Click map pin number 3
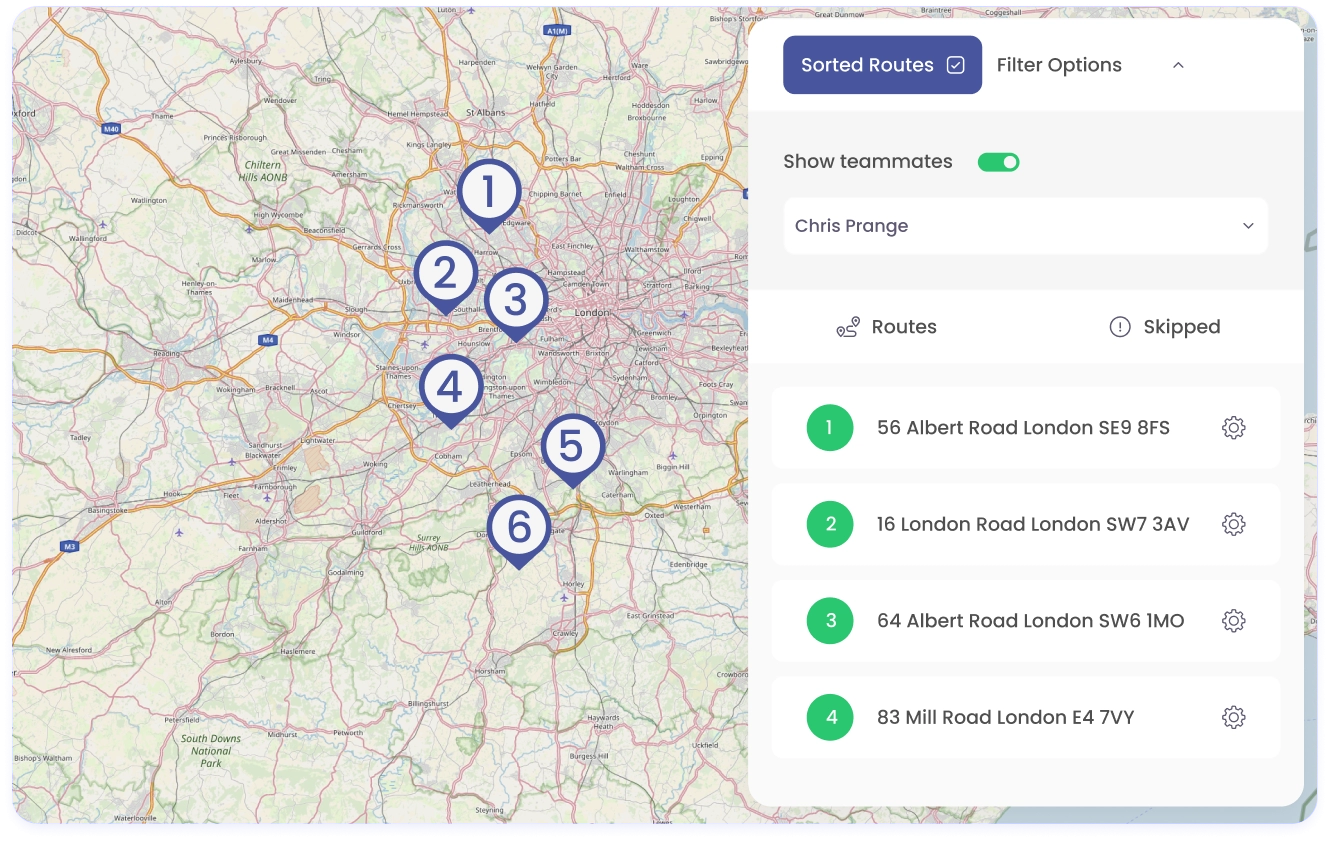Image resolution: width=1329 pixels, height=841 pixels. (x=515, y=301)
